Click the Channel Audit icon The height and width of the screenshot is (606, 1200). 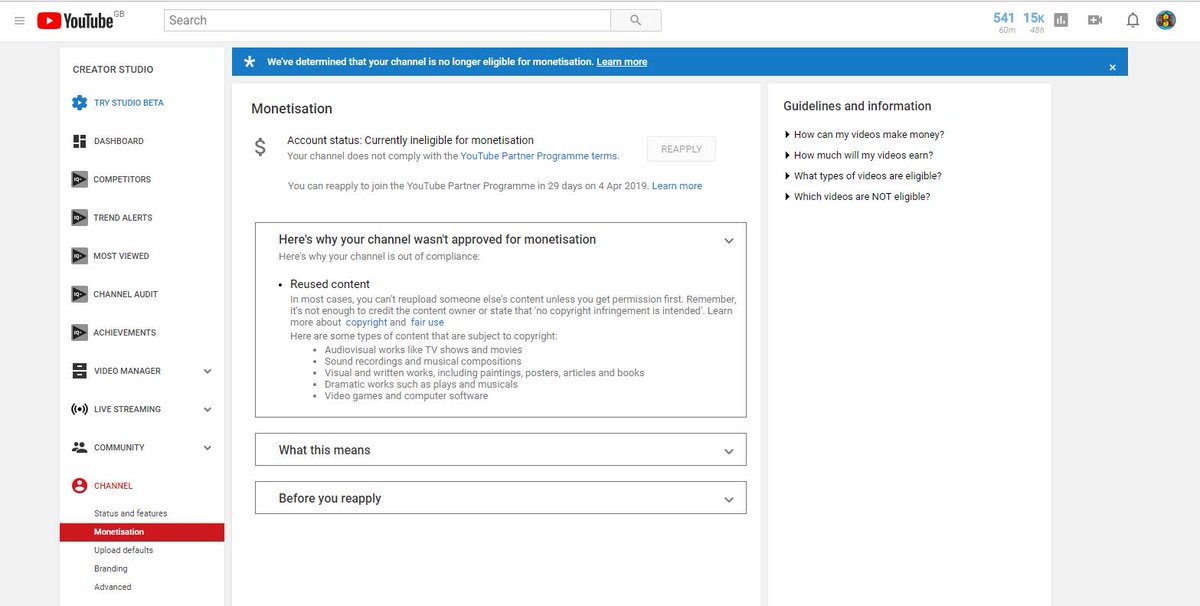(80, 294)
